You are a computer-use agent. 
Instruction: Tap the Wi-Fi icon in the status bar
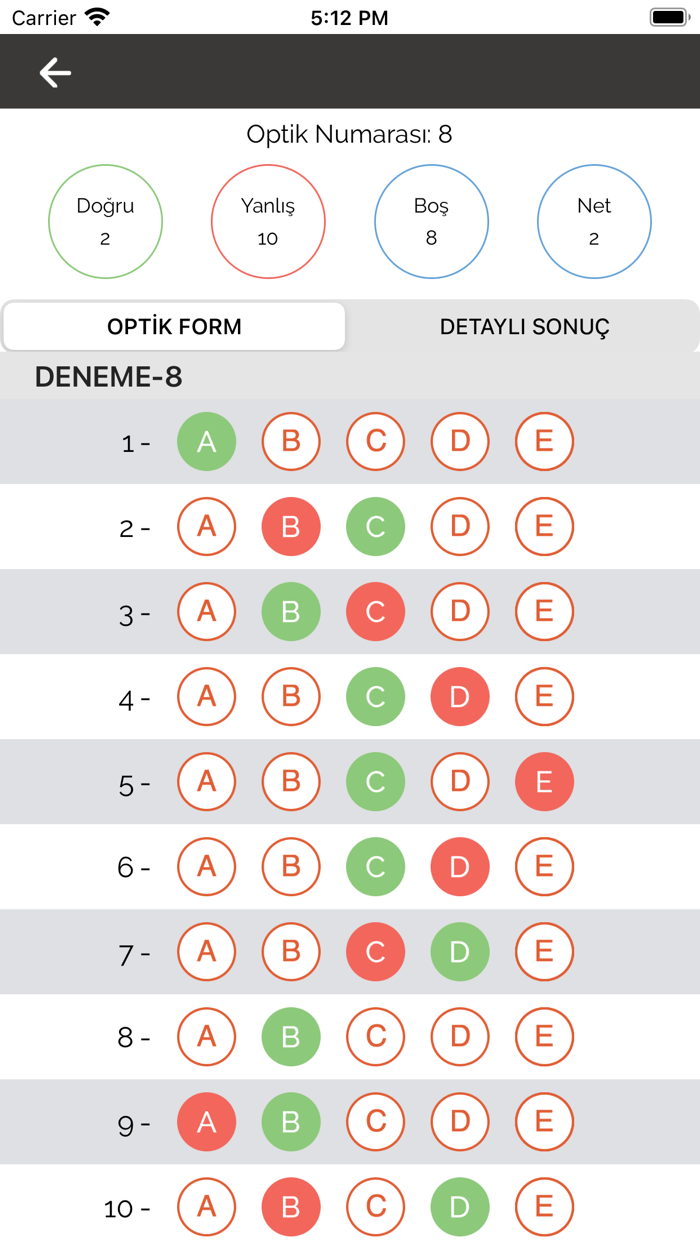click(x=95, y=16)
